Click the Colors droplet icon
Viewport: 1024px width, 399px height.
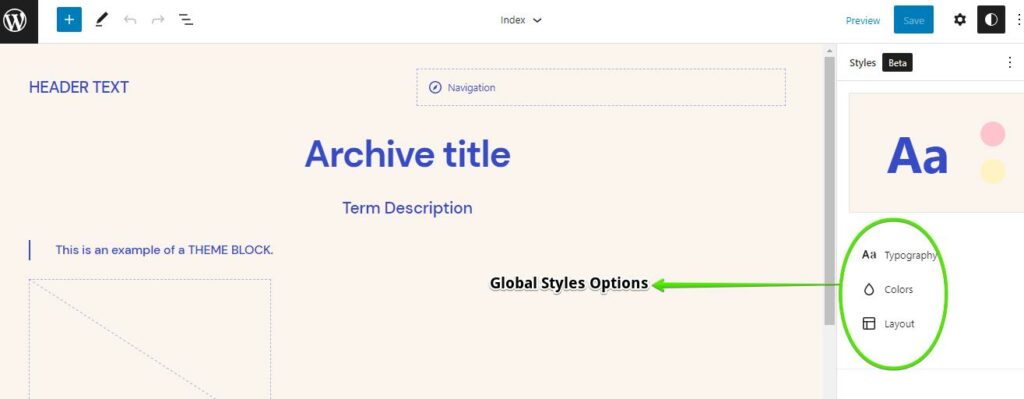pos(869,289)
